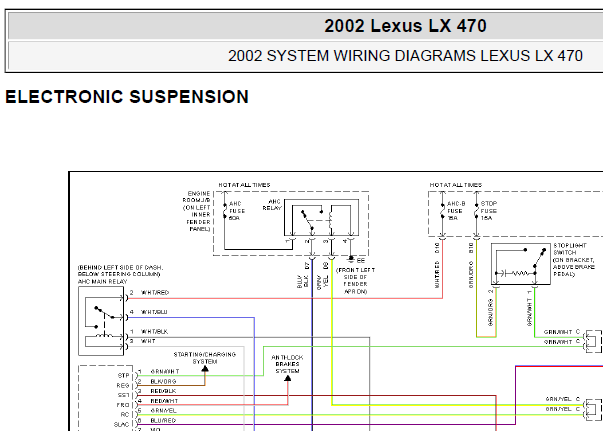The image size is (603, 431).
Task: Click the "STOP FUSE 15A" label
Action: tap(489, 211)
